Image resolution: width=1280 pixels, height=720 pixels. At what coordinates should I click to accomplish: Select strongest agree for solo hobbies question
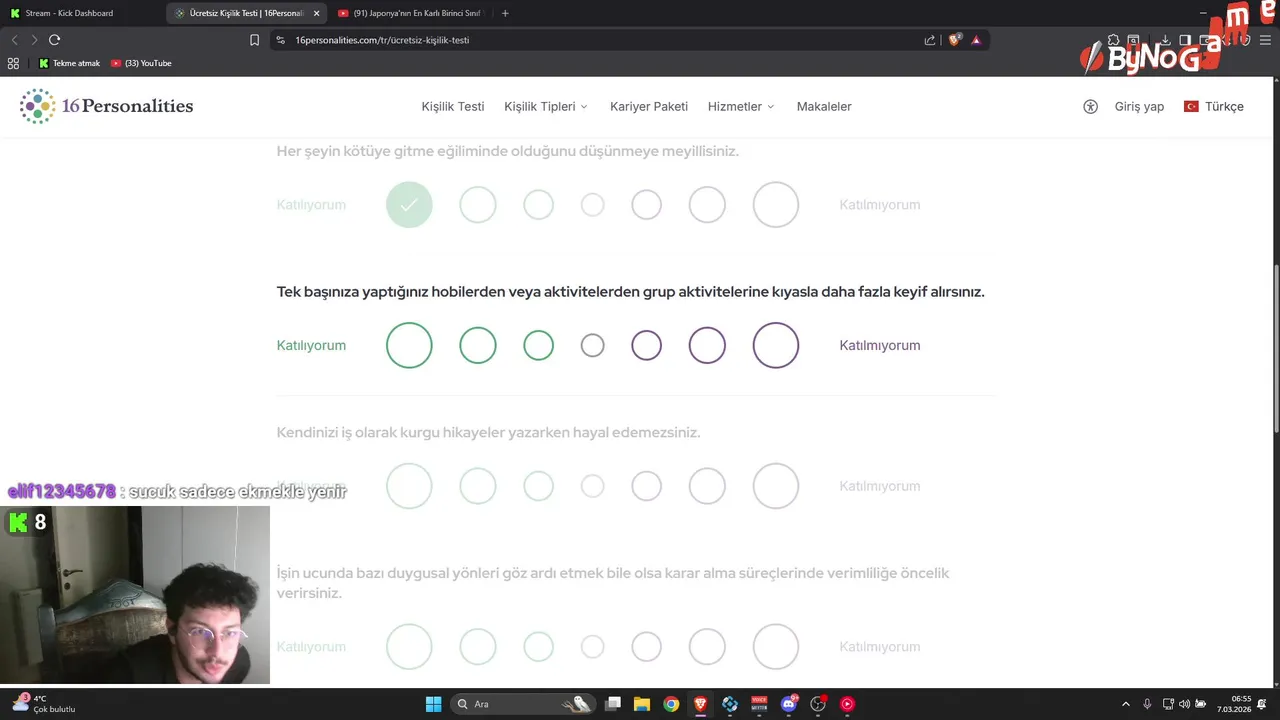pos(409,345)
